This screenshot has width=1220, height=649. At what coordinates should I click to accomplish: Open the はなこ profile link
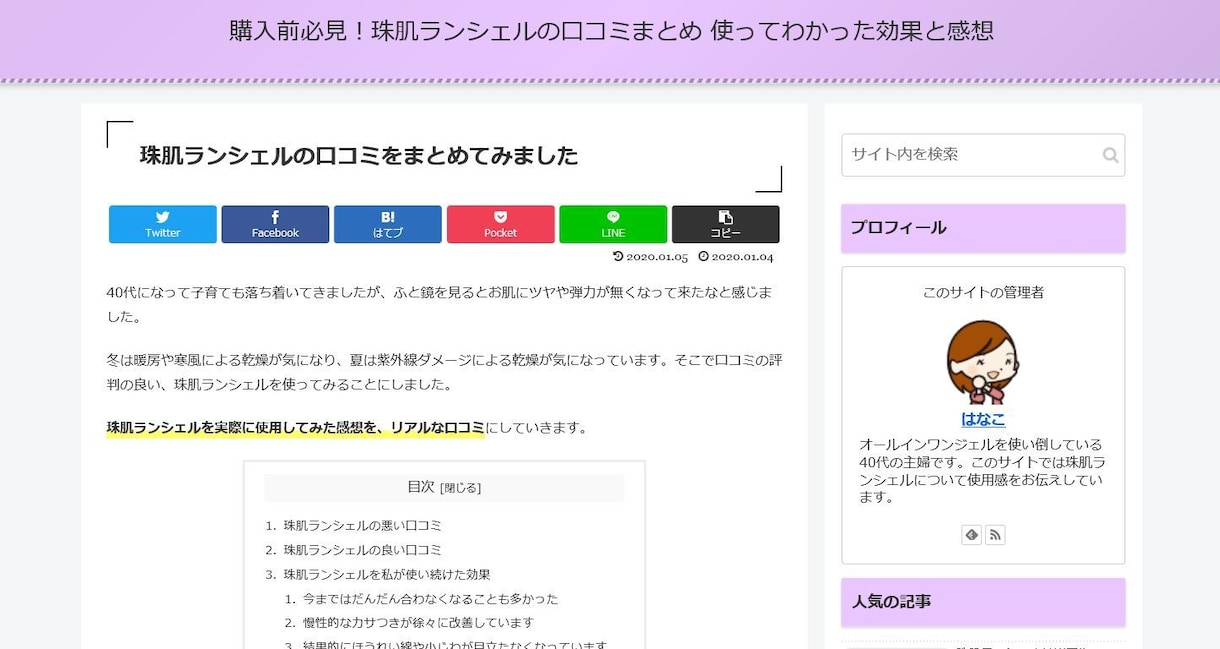pyautogui.click(x=983, y=419)
